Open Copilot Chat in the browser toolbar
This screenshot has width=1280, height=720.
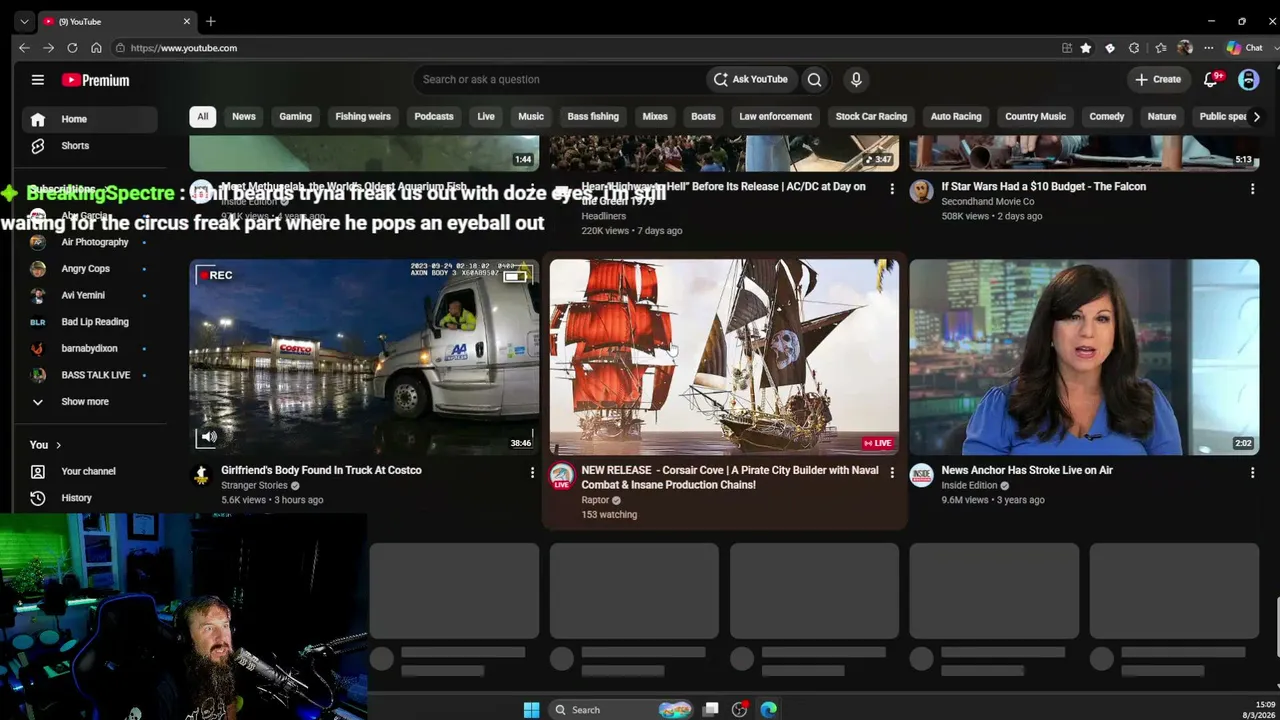pyautogui.click(x=1244, y=48)
